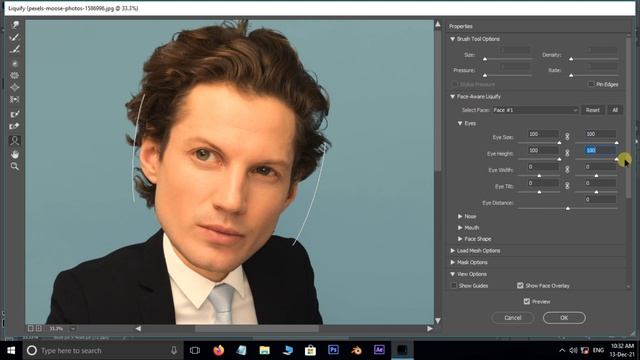640x360 pixels.
Task: Select the Push Left tool
Action: [15, 100]
